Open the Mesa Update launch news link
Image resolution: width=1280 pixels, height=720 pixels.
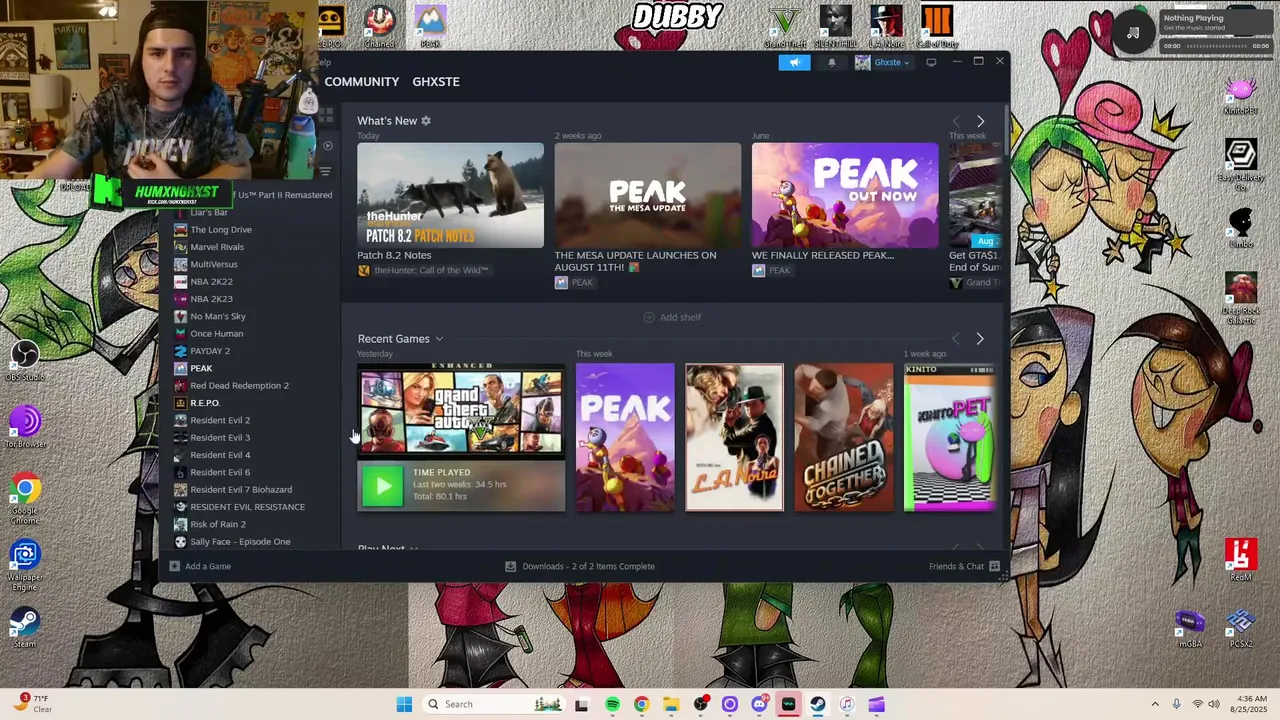[x=636, y=261]
